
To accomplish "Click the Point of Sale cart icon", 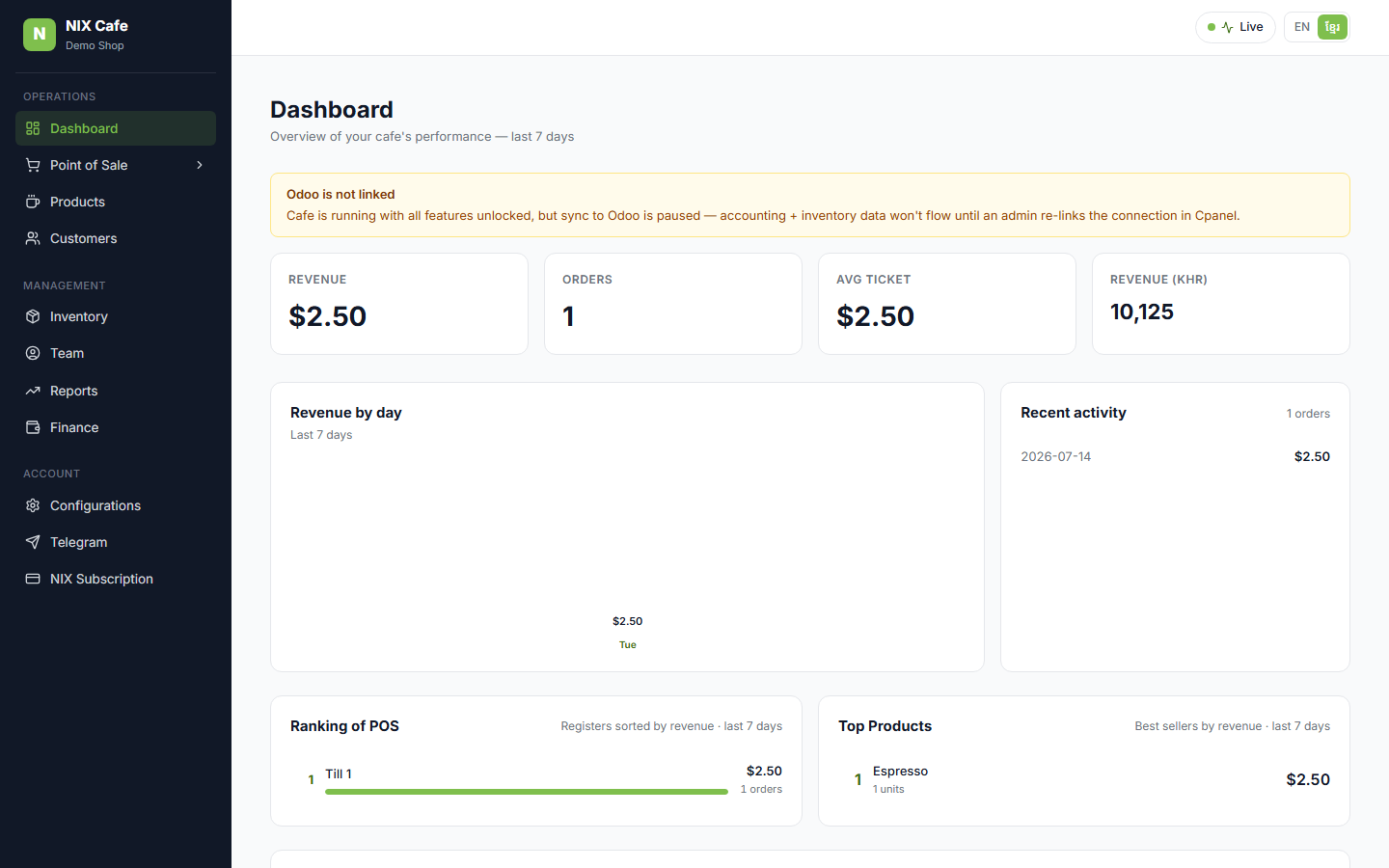I will point(33,165).
